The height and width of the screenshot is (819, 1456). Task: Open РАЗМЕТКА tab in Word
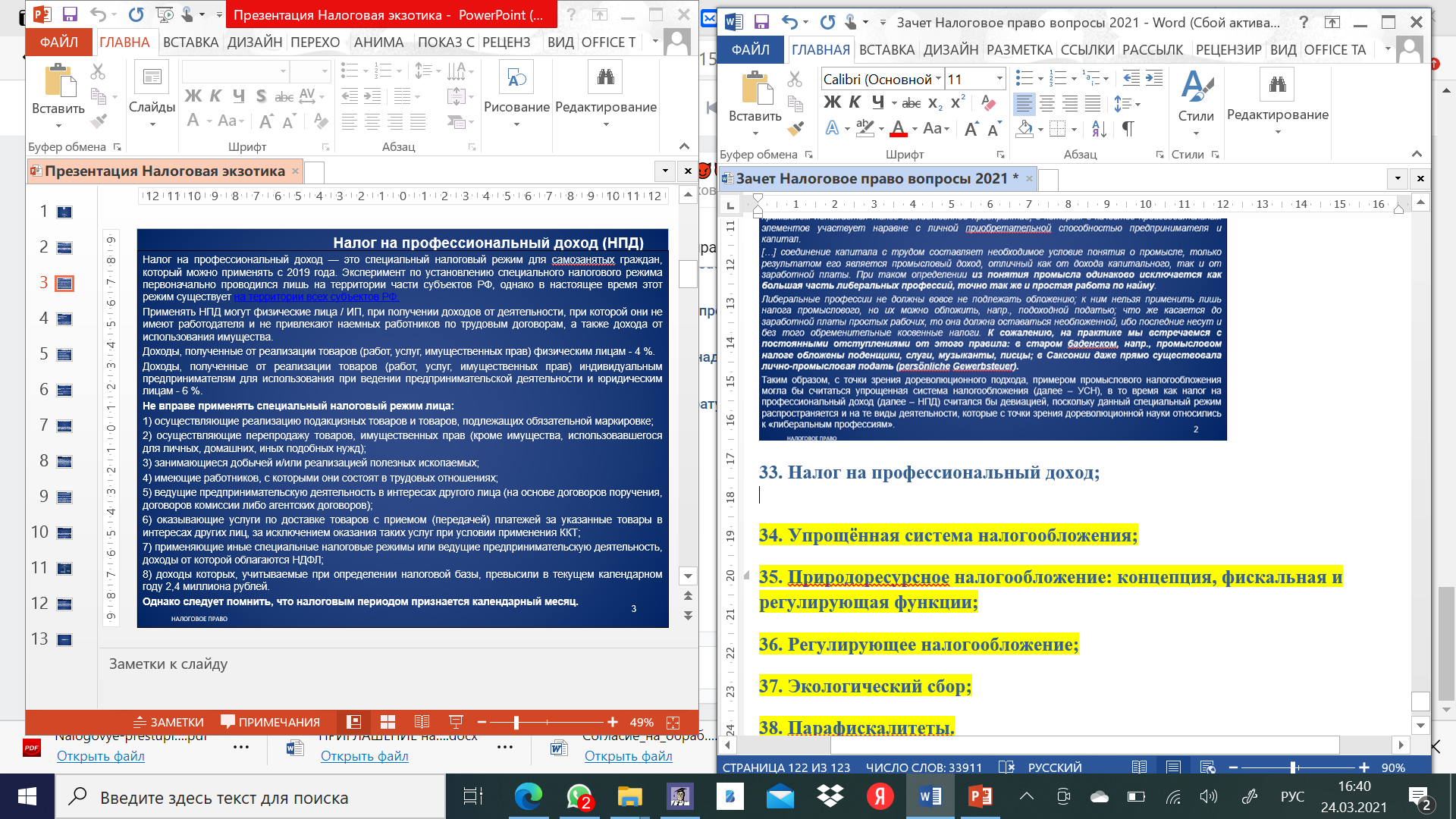point(1019,50)
